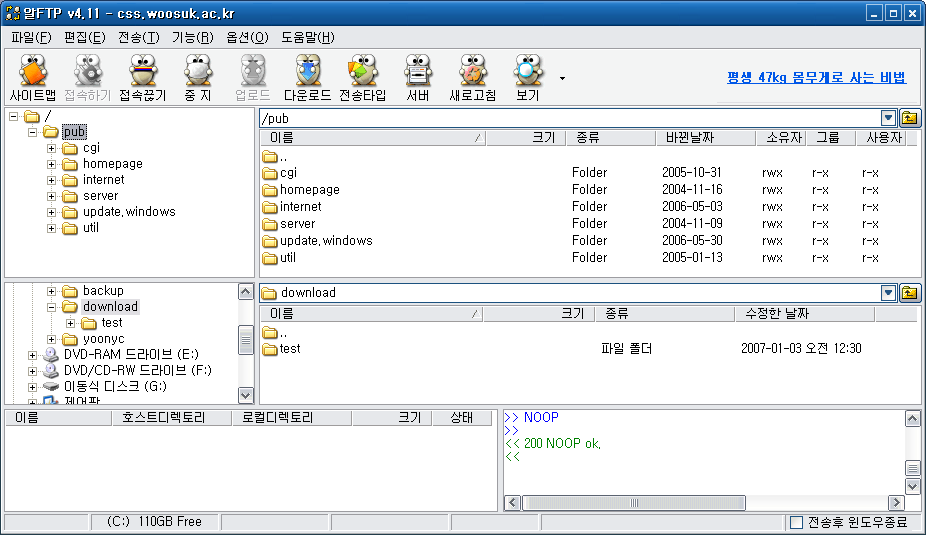
Task: Select parent '..' entry in local file list
Action: coord(275,333)
